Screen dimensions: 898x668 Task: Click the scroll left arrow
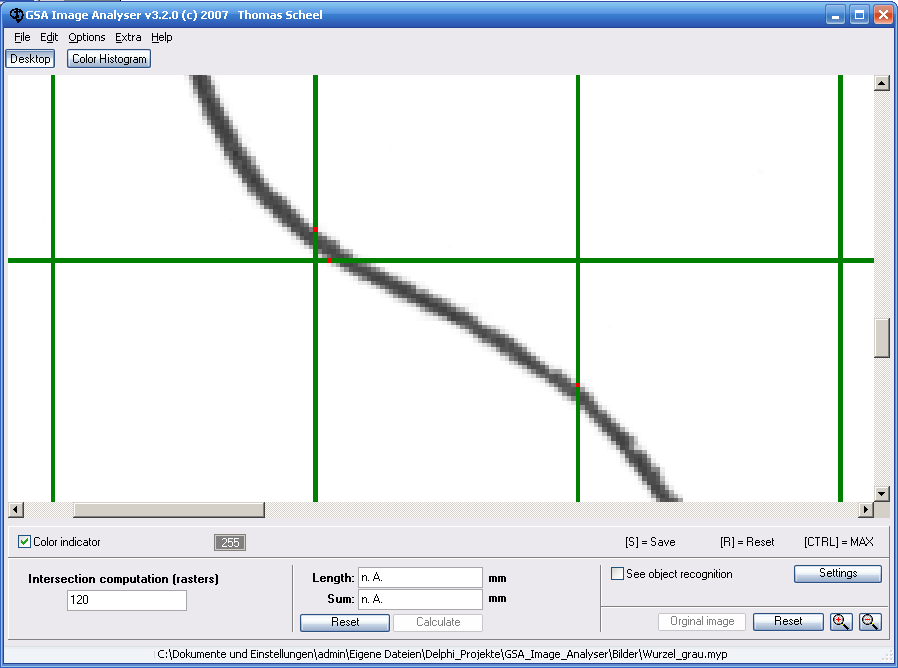coord(15,509)
